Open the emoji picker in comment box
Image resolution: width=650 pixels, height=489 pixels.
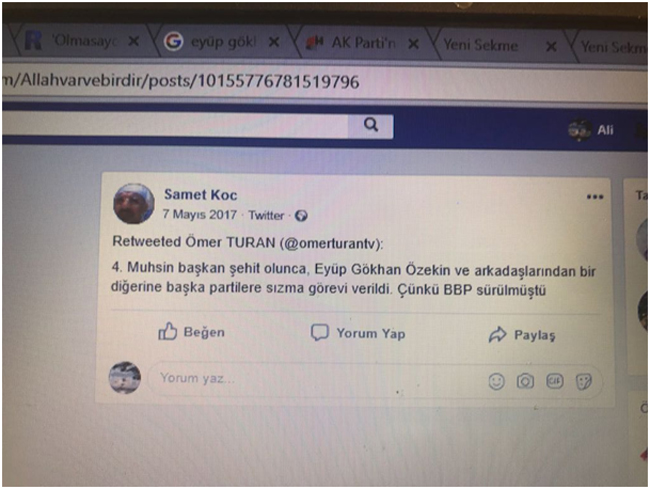(x=496, y=381)
